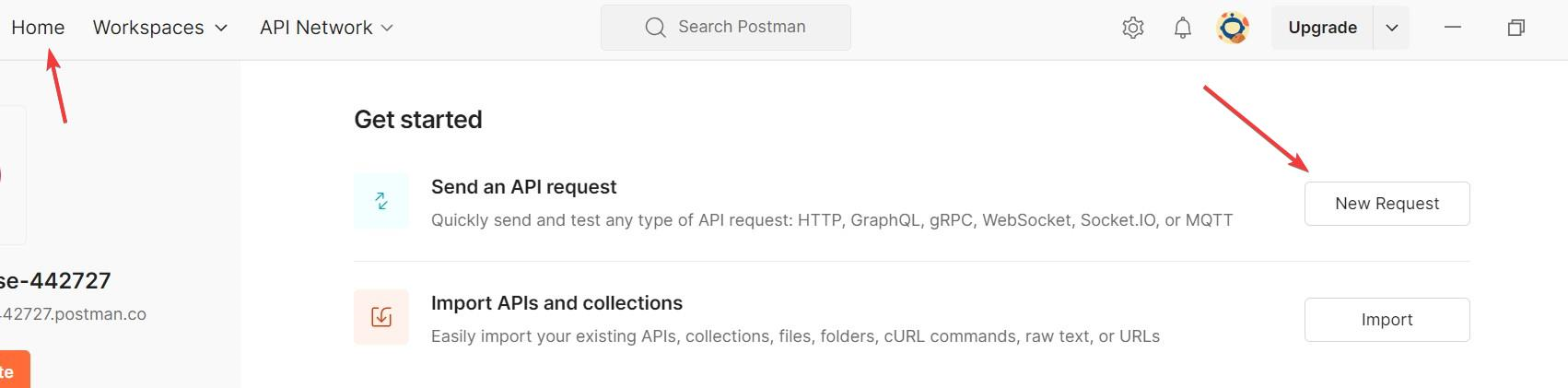Click the search magnifier icon
Image resolution: width=1568 pixels, height=388 pixels.
click(x=655, y=28)
